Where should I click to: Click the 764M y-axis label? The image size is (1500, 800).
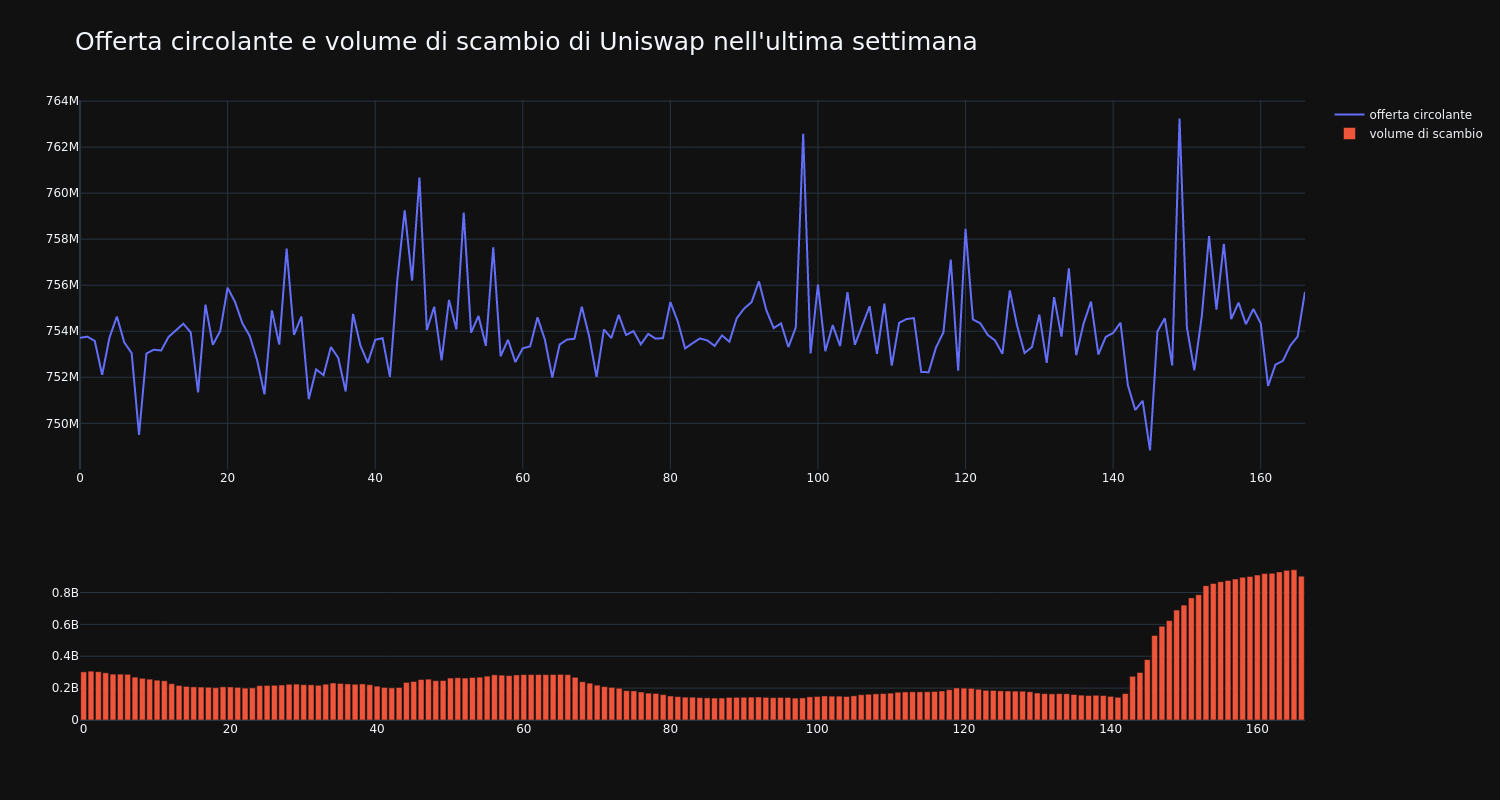62,101
